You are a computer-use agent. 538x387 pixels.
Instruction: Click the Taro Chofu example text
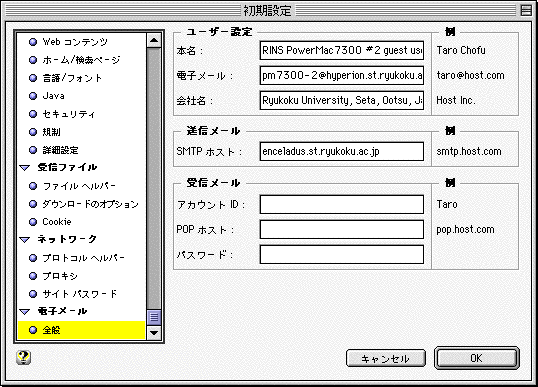[461, 50]
